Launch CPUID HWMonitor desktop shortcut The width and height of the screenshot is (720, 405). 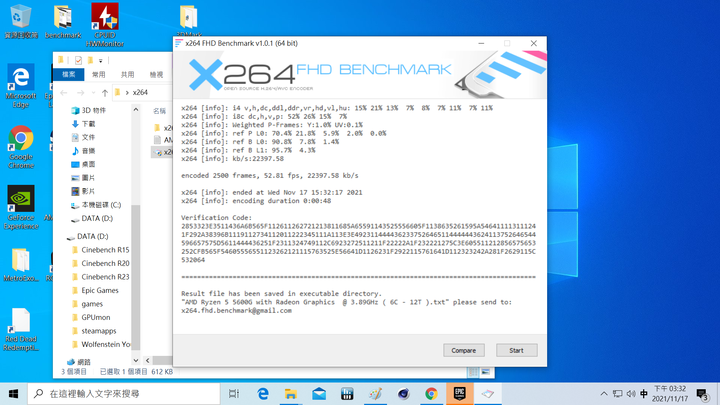[x=105, y=25]
